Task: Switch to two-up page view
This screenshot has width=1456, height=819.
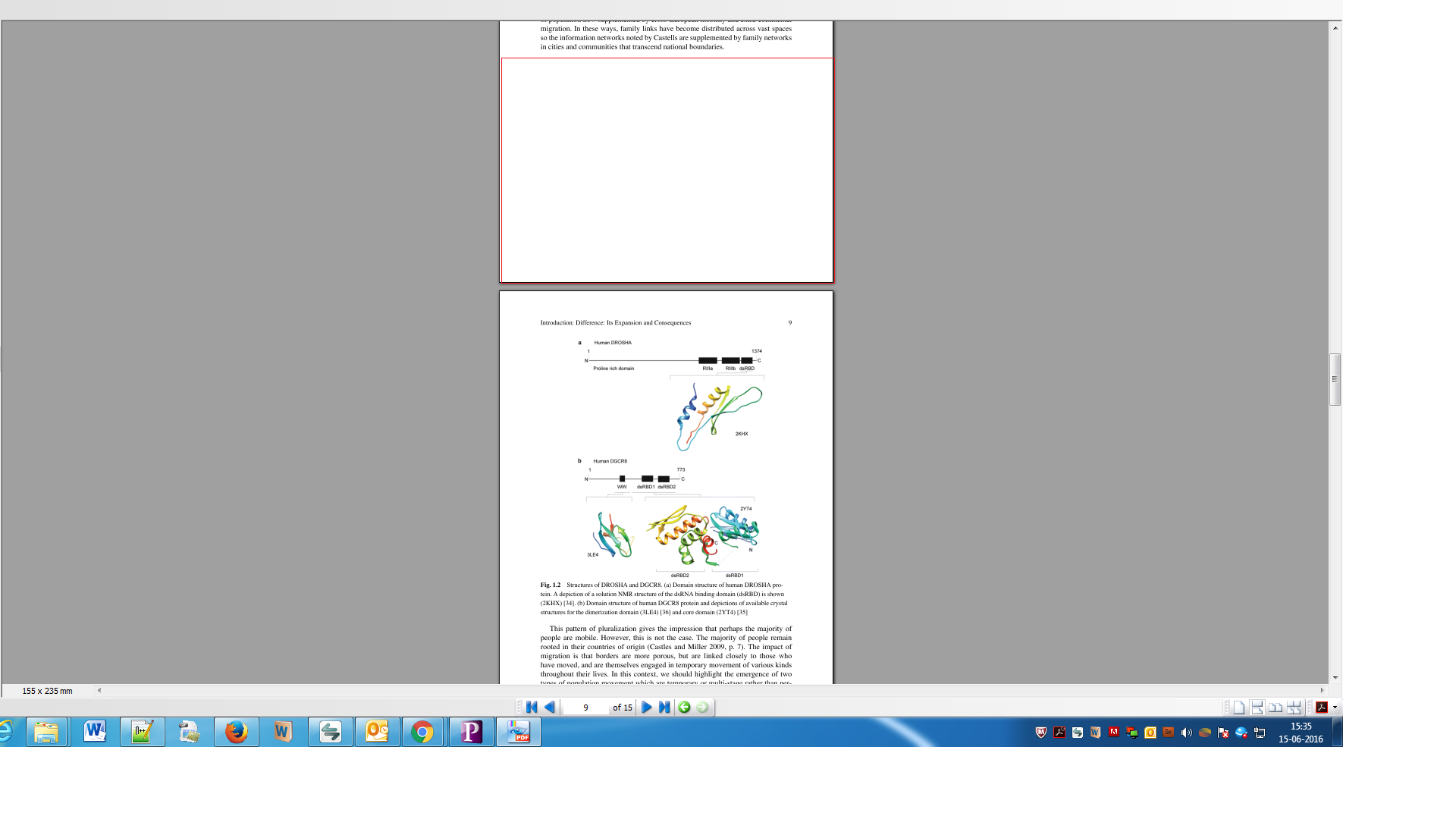Action: 1276,707
